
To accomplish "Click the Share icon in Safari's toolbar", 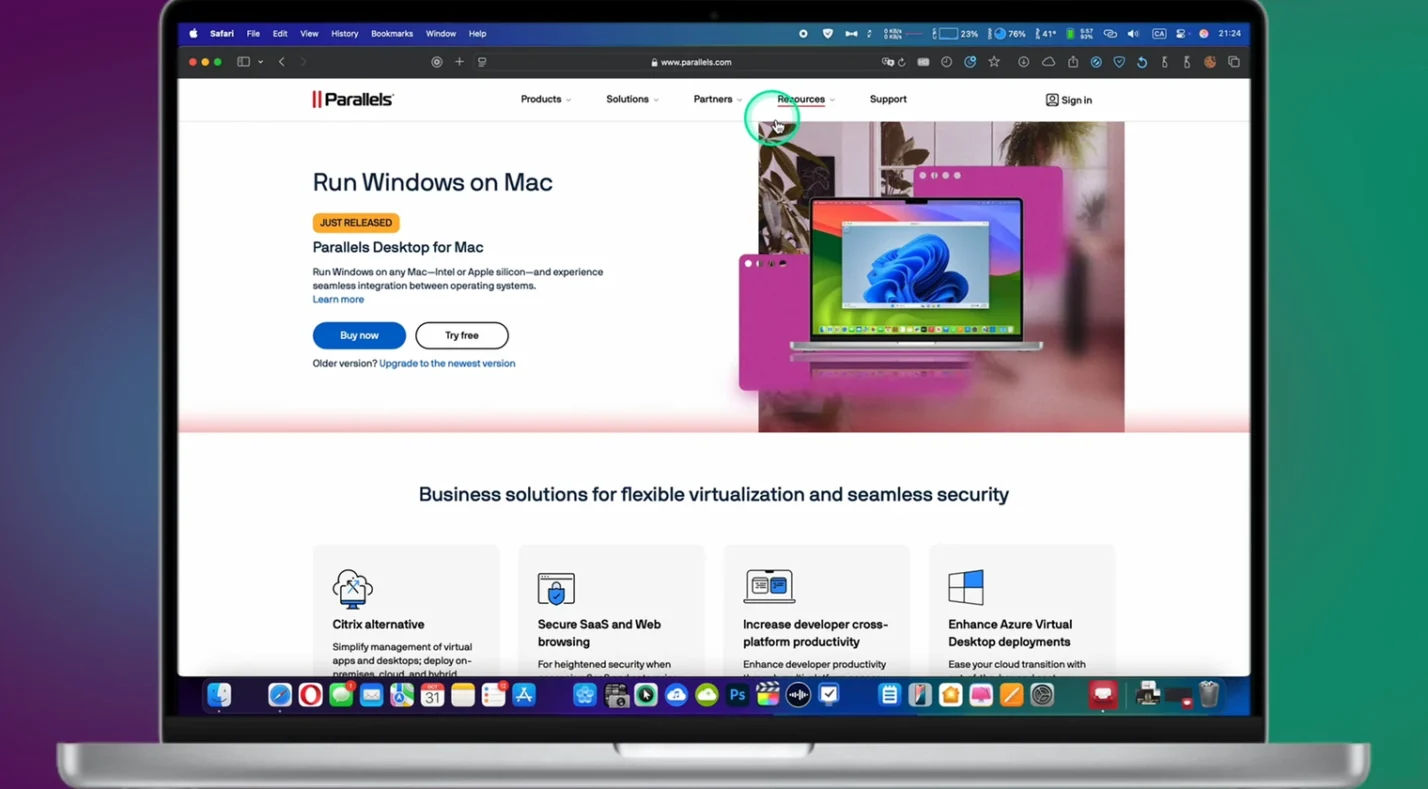I will pyautogui.click(x=1074, y=62).
